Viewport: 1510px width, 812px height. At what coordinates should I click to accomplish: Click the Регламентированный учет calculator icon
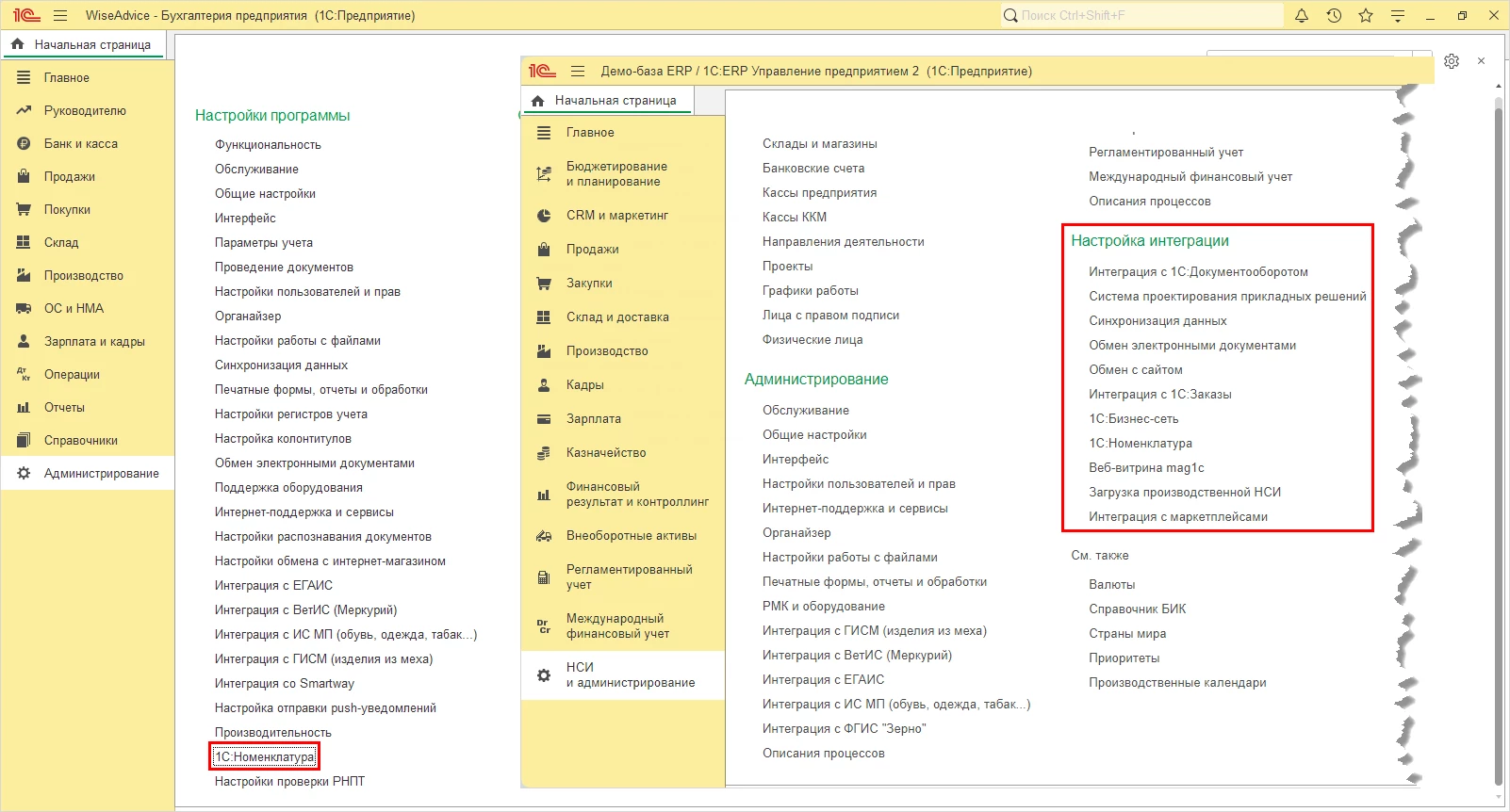pos(544,577)
